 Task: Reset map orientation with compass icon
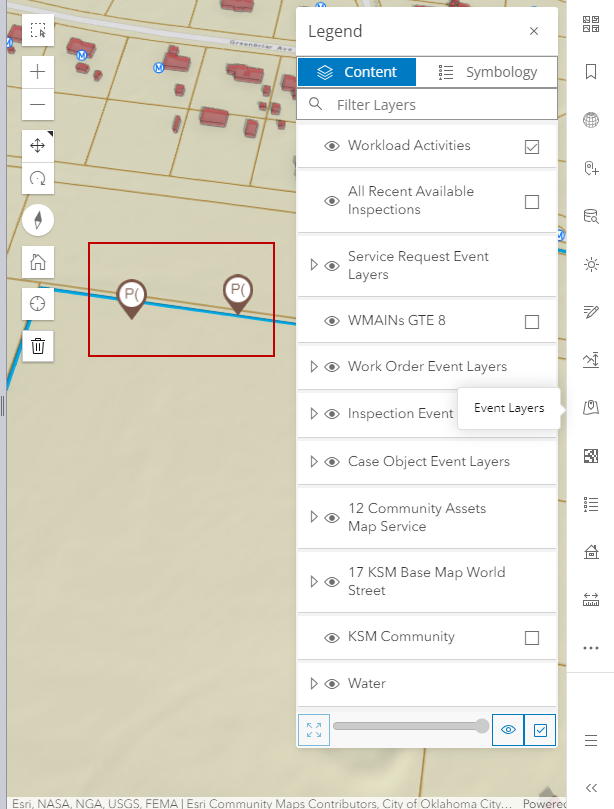pos(38,221)
